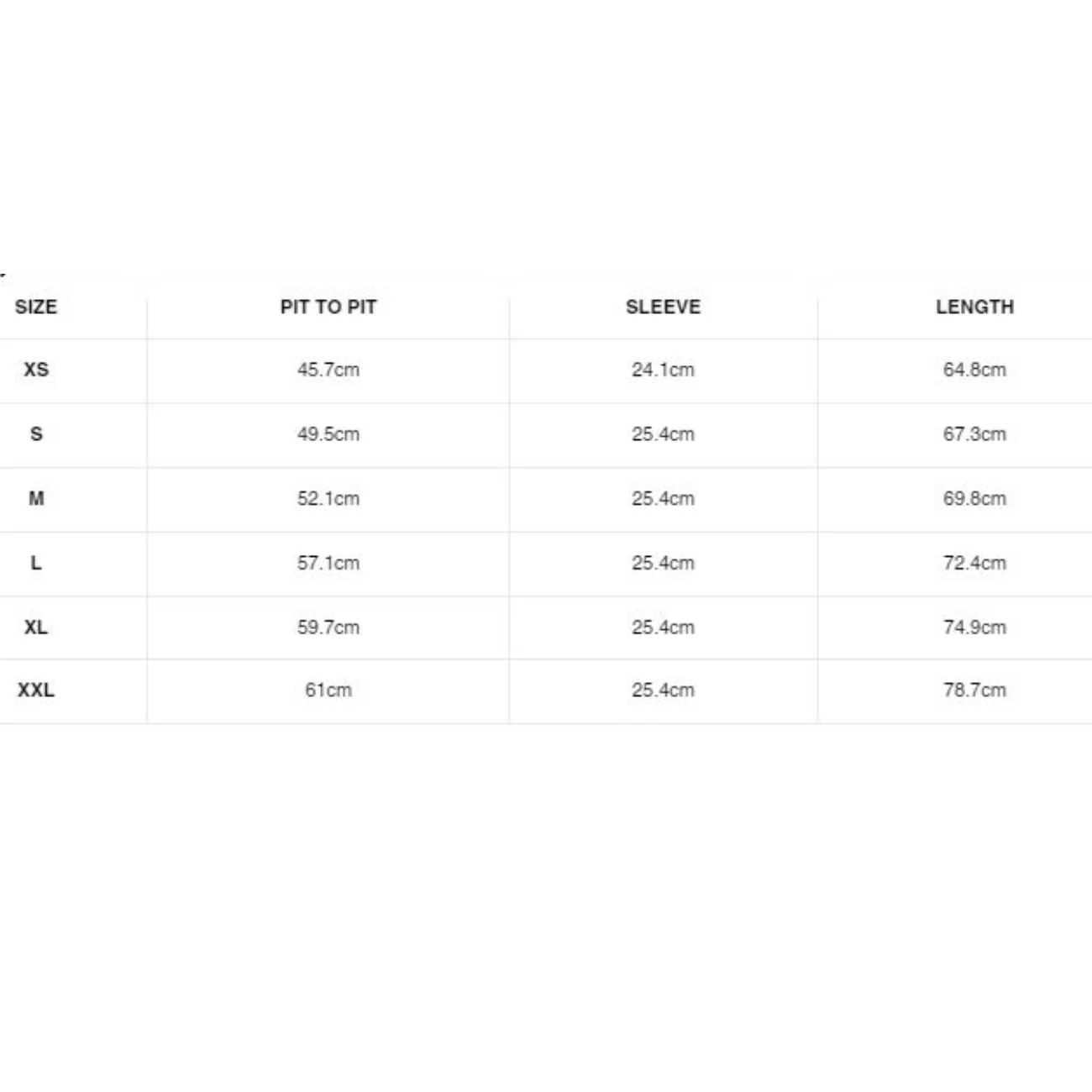1092x1092 pixels.
Task: Click the 45.7cm pit to pit value
Action: coord(328,370)
